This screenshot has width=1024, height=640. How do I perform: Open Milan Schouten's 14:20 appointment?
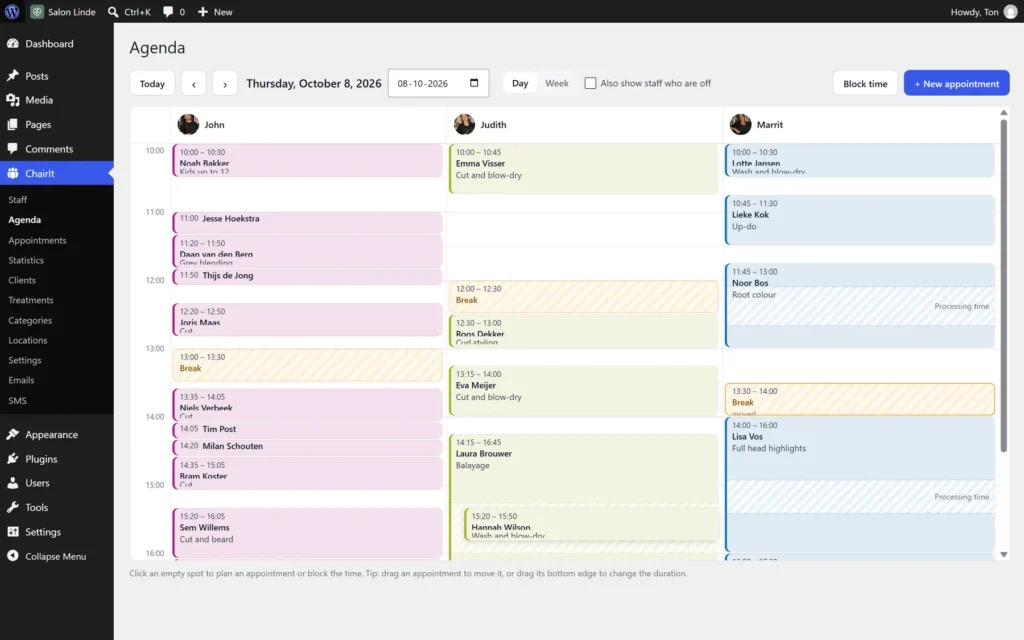[308, 447]
